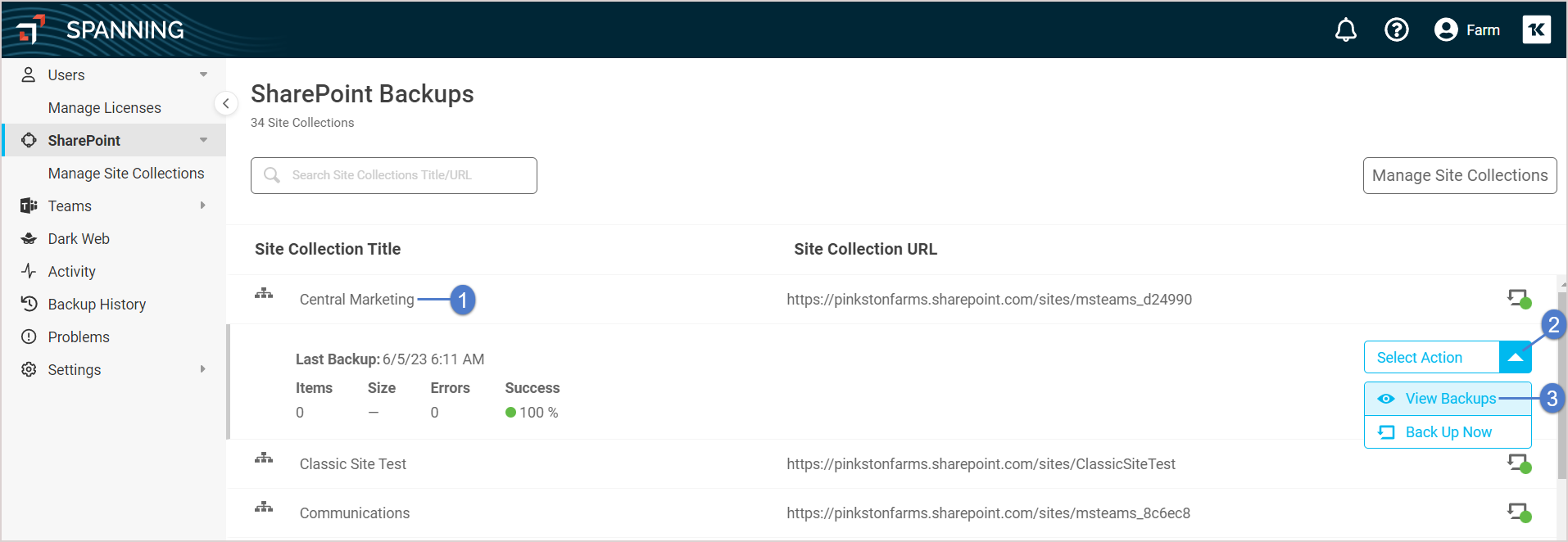Click the Dark Web spy icon
This screenshot has width=1568, height=542.
pos(29,238)
